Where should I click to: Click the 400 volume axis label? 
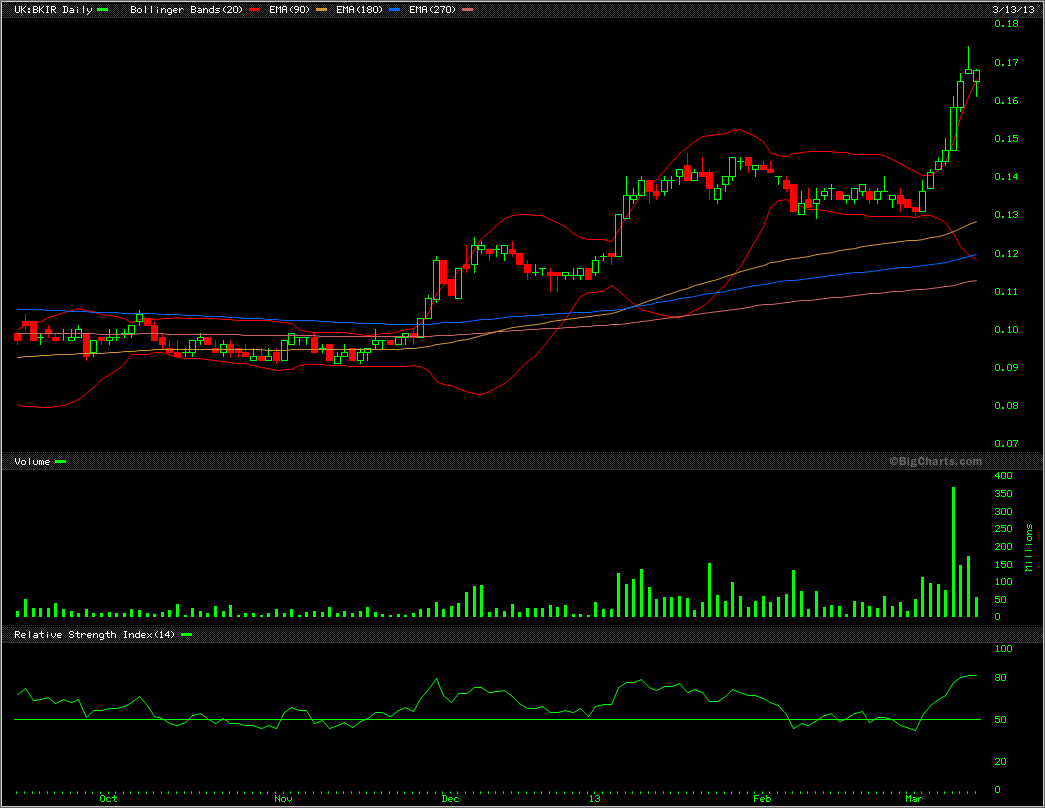(1003, 476)
